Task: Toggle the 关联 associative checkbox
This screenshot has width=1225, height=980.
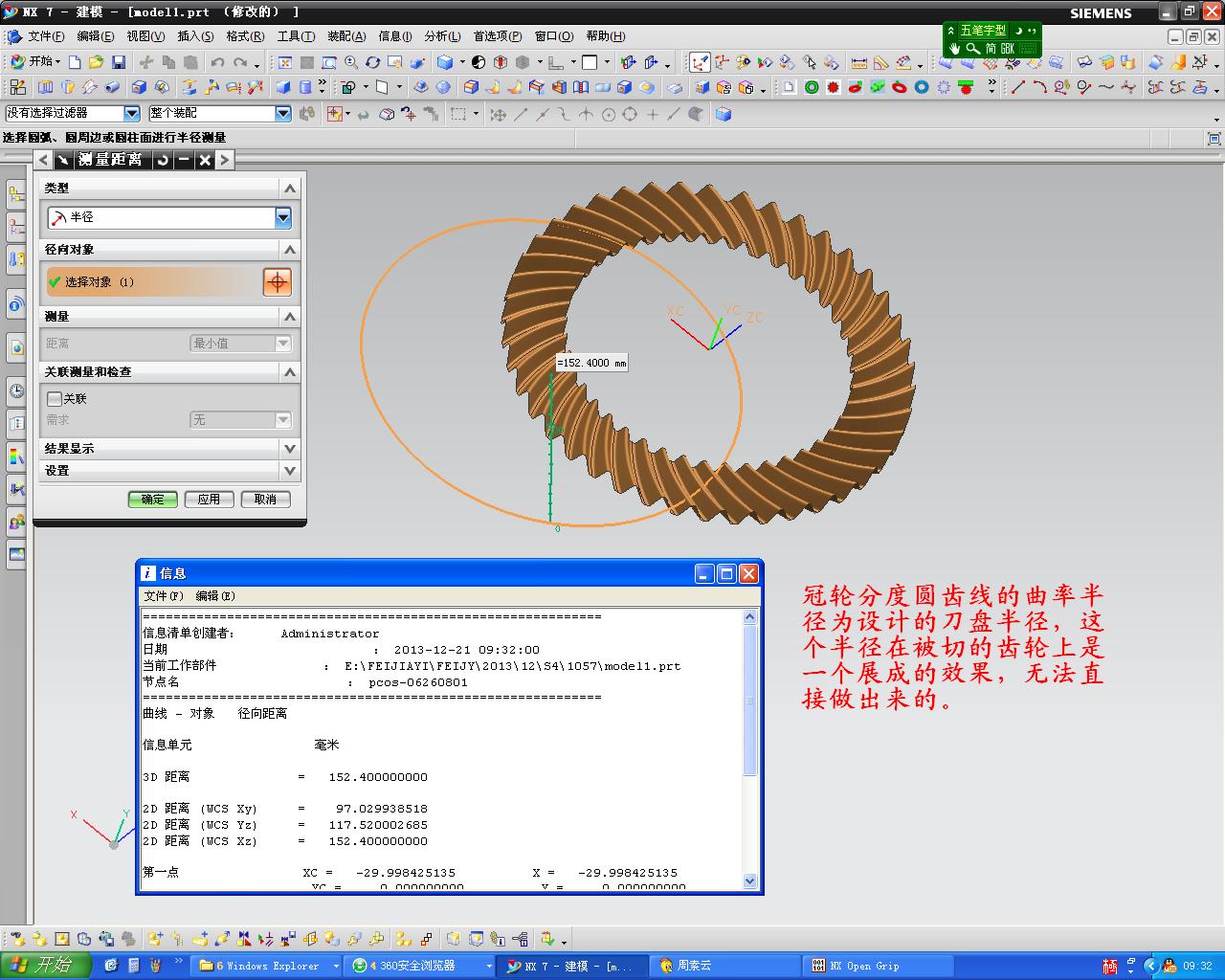Action: tap(55, 398)
